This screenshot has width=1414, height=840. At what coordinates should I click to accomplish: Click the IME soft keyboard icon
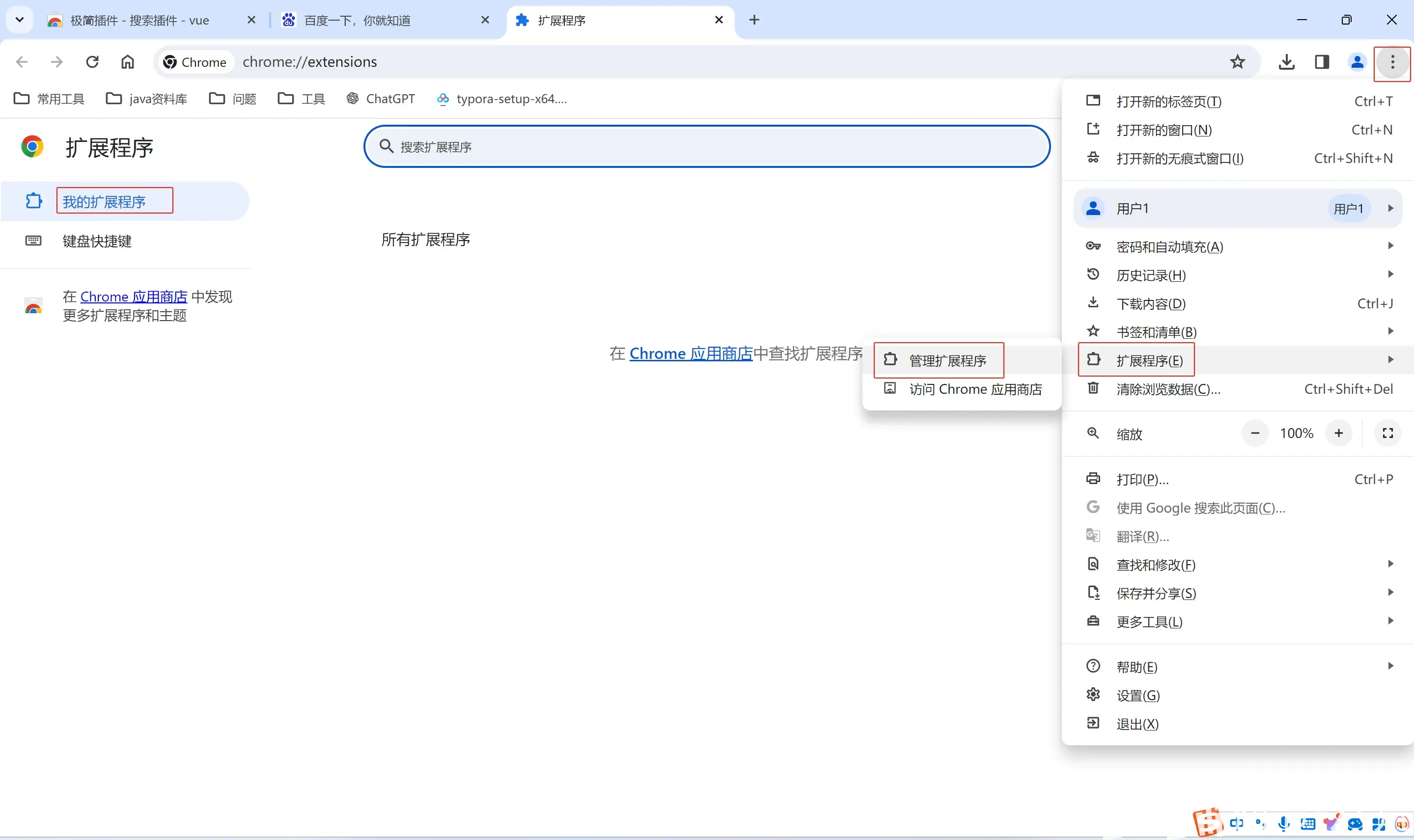1307,824
